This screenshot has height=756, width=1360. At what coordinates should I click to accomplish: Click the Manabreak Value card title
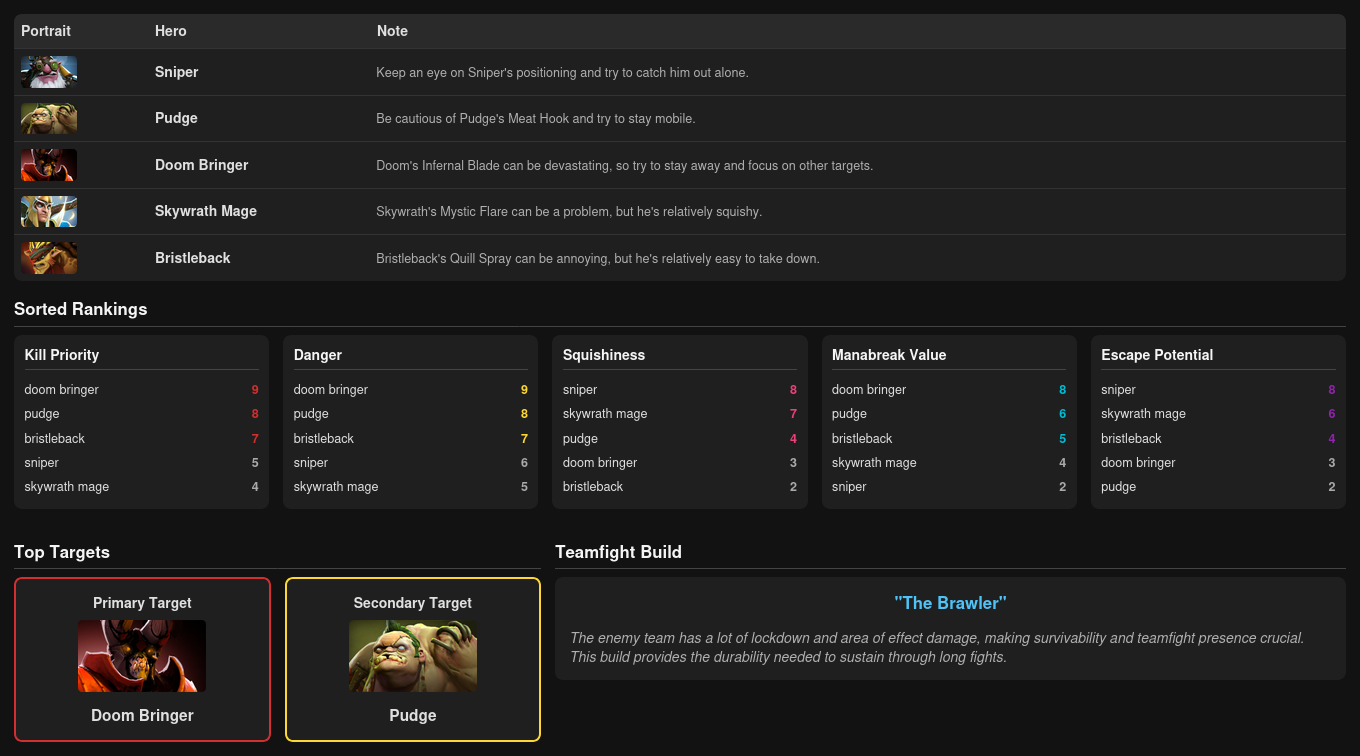pyautogui.click(x=889, y=355)
